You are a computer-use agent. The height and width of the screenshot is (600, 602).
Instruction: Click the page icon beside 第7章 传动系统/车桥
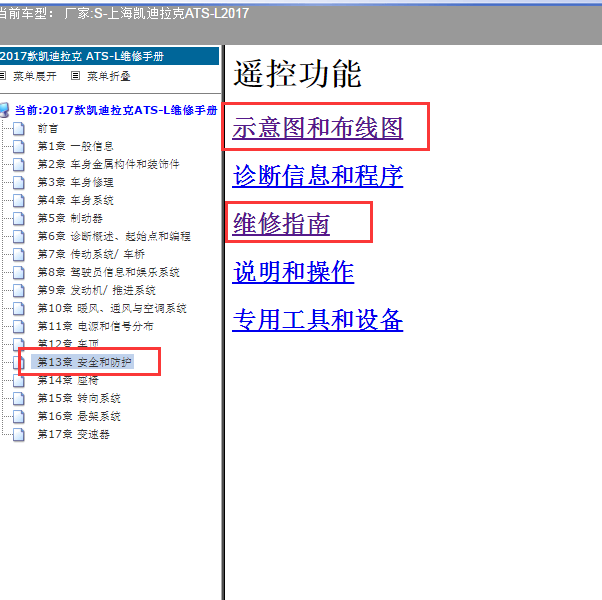pos(18,254)
